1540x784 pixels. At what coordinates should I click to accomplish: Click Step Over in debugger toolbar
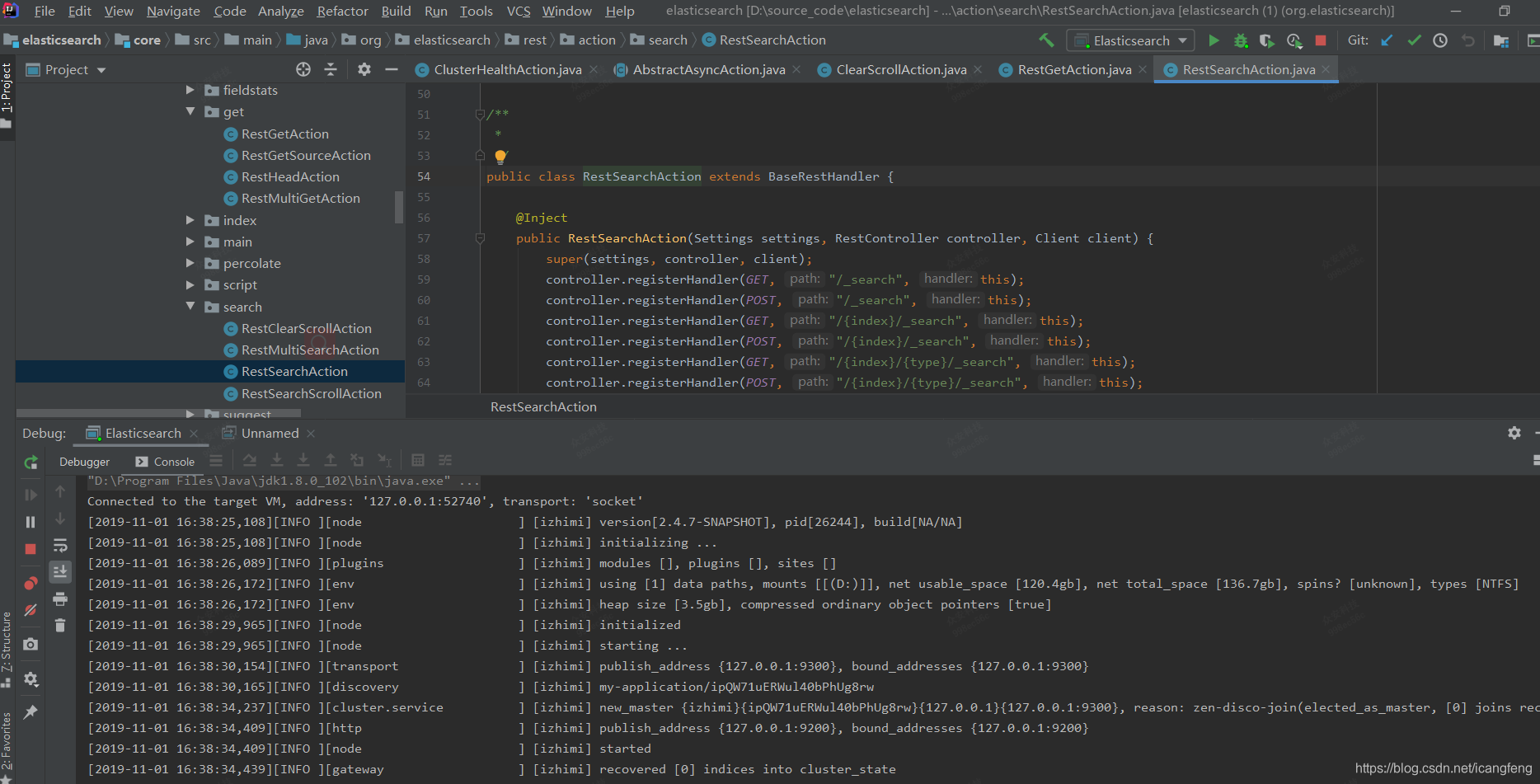coord(250,460)
